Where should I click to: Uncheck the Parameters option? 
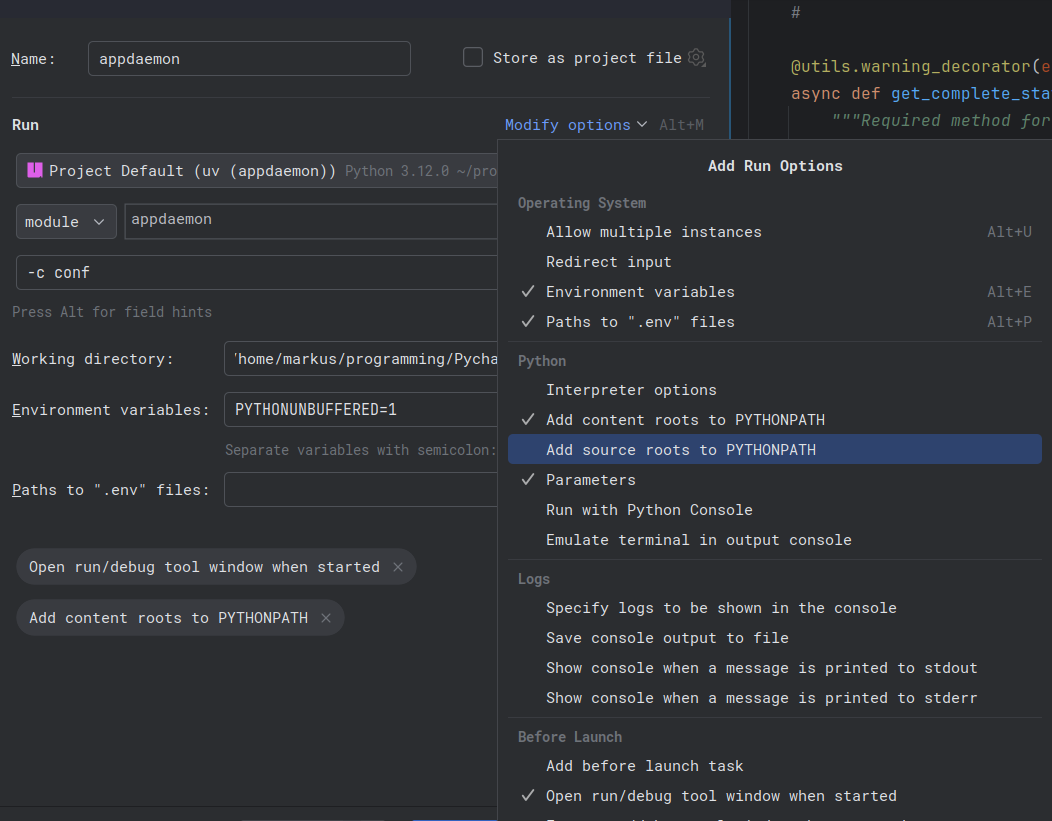coord(775,480)
